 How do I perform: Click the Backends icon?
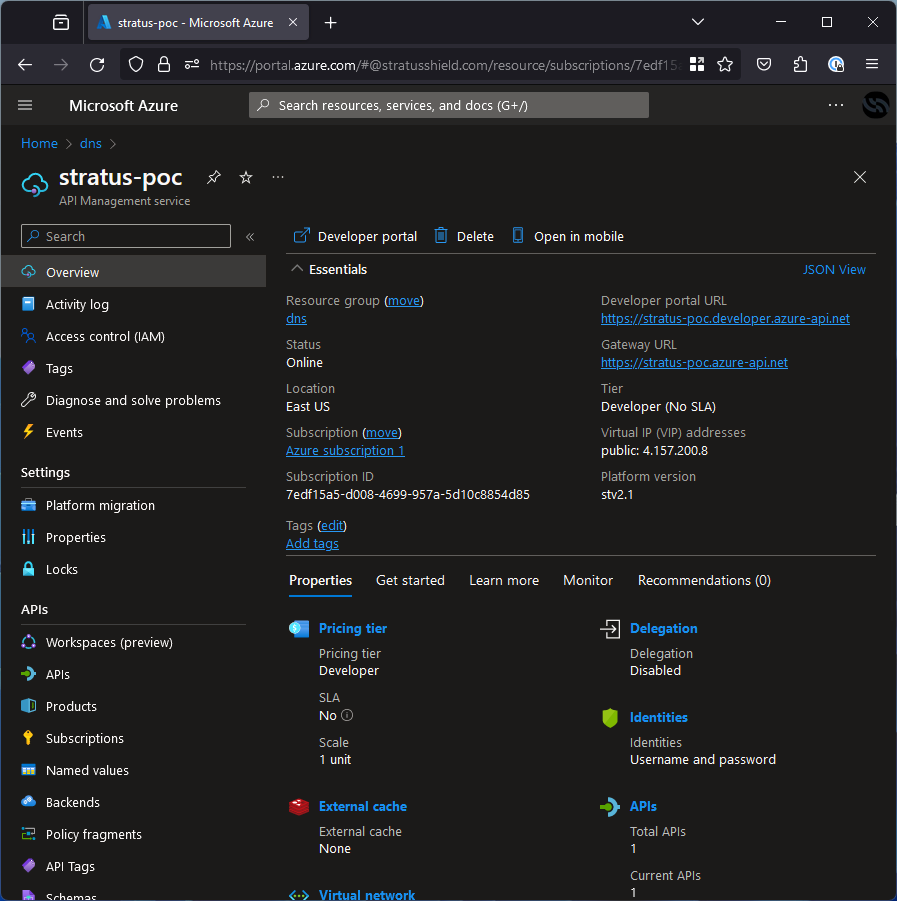(28, 802)
